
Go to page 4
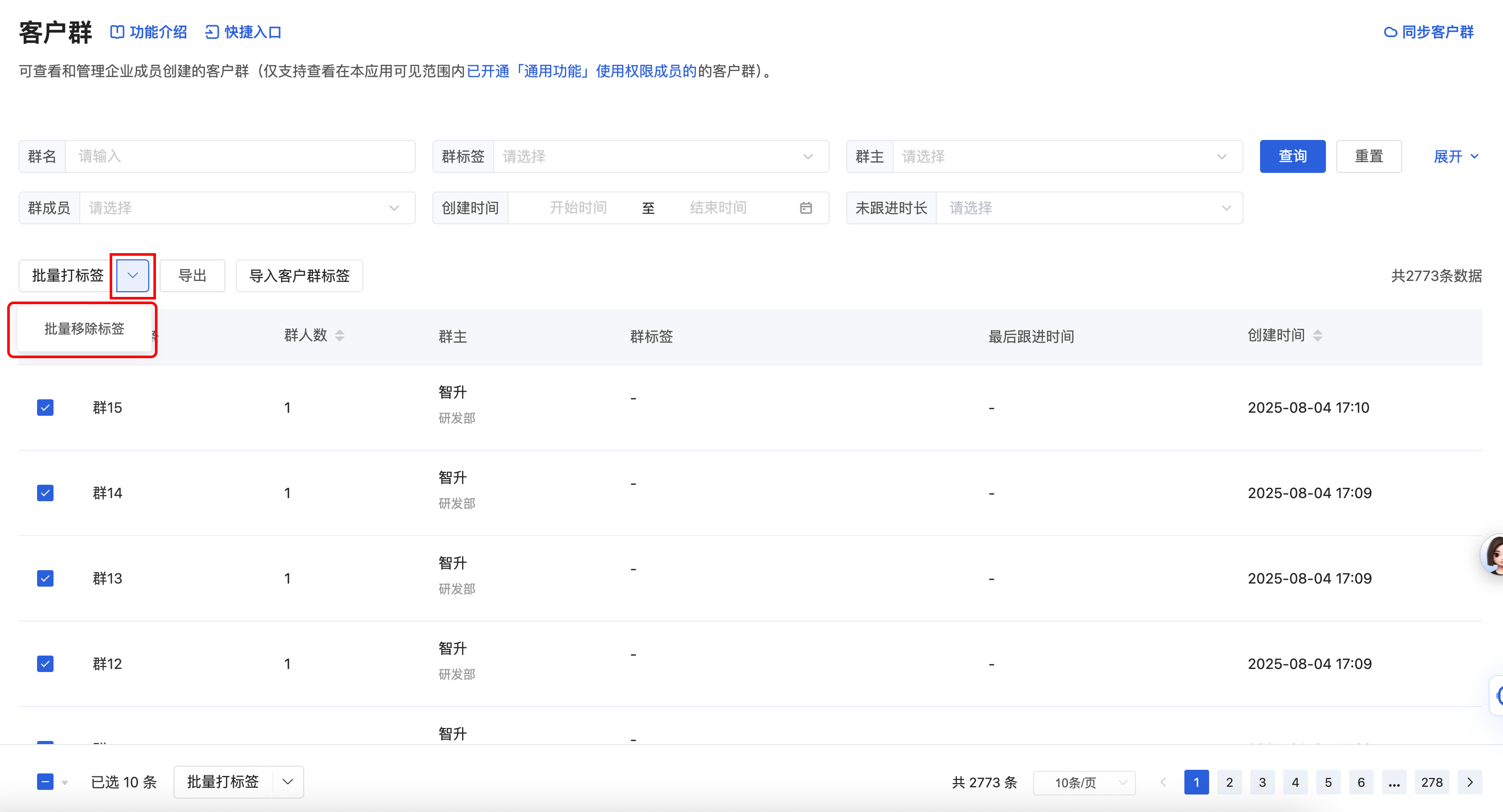click(1295, 782)
